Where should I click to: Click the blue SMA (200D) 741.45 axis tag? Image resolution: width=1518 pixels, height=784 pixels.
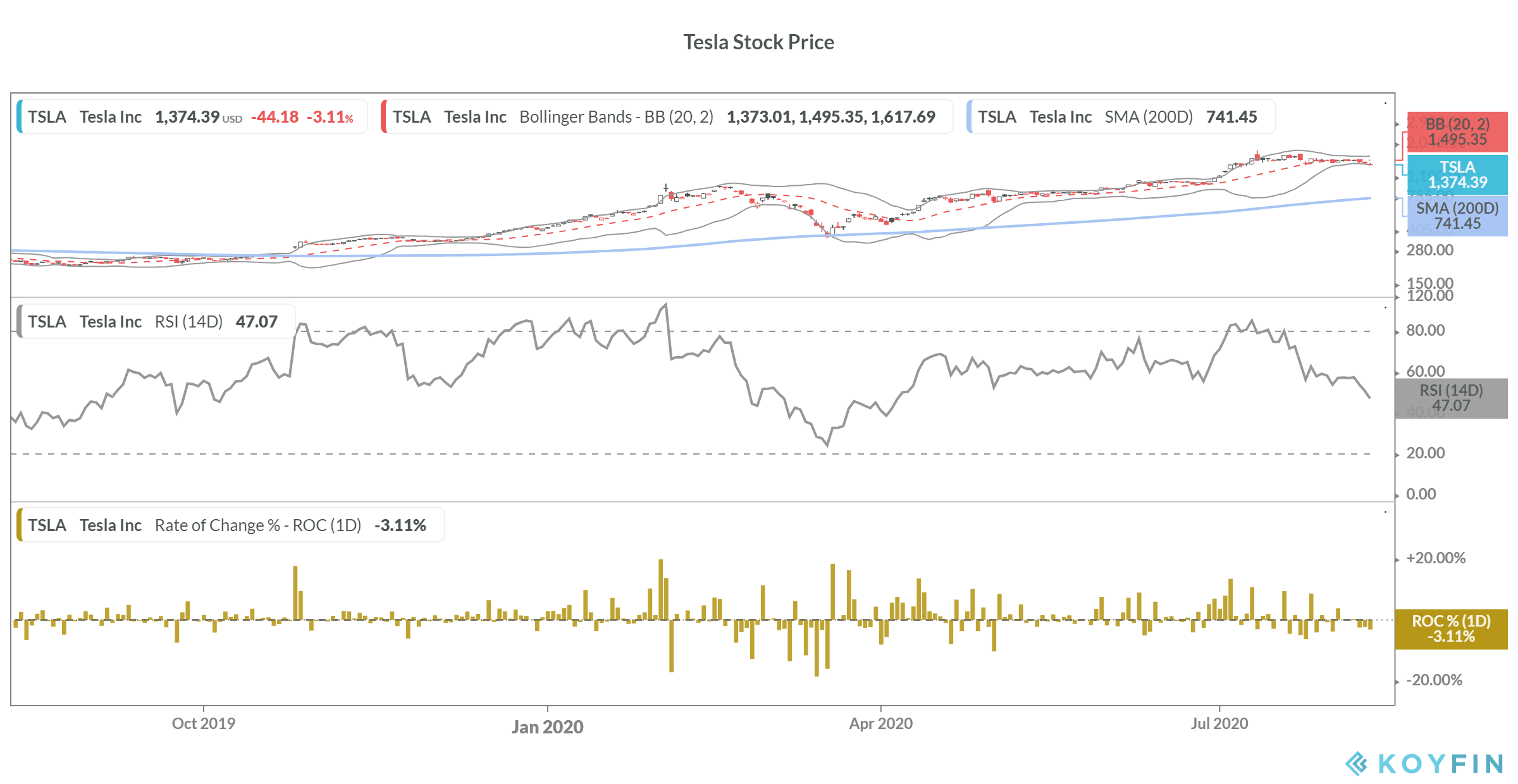(1457, 216)
